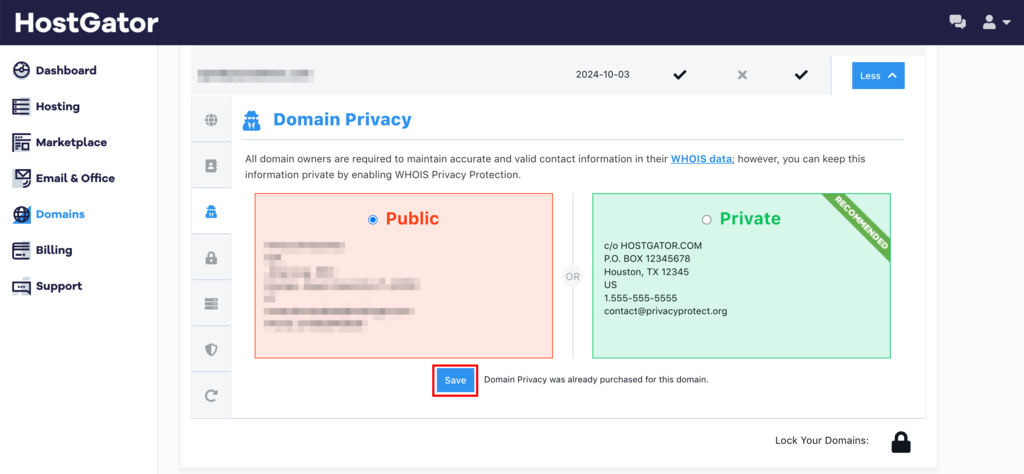The width and height of the screenshot is (1024, 474).
Task: Click the contact@privacyprotect.org text
Action: [665, 311]
